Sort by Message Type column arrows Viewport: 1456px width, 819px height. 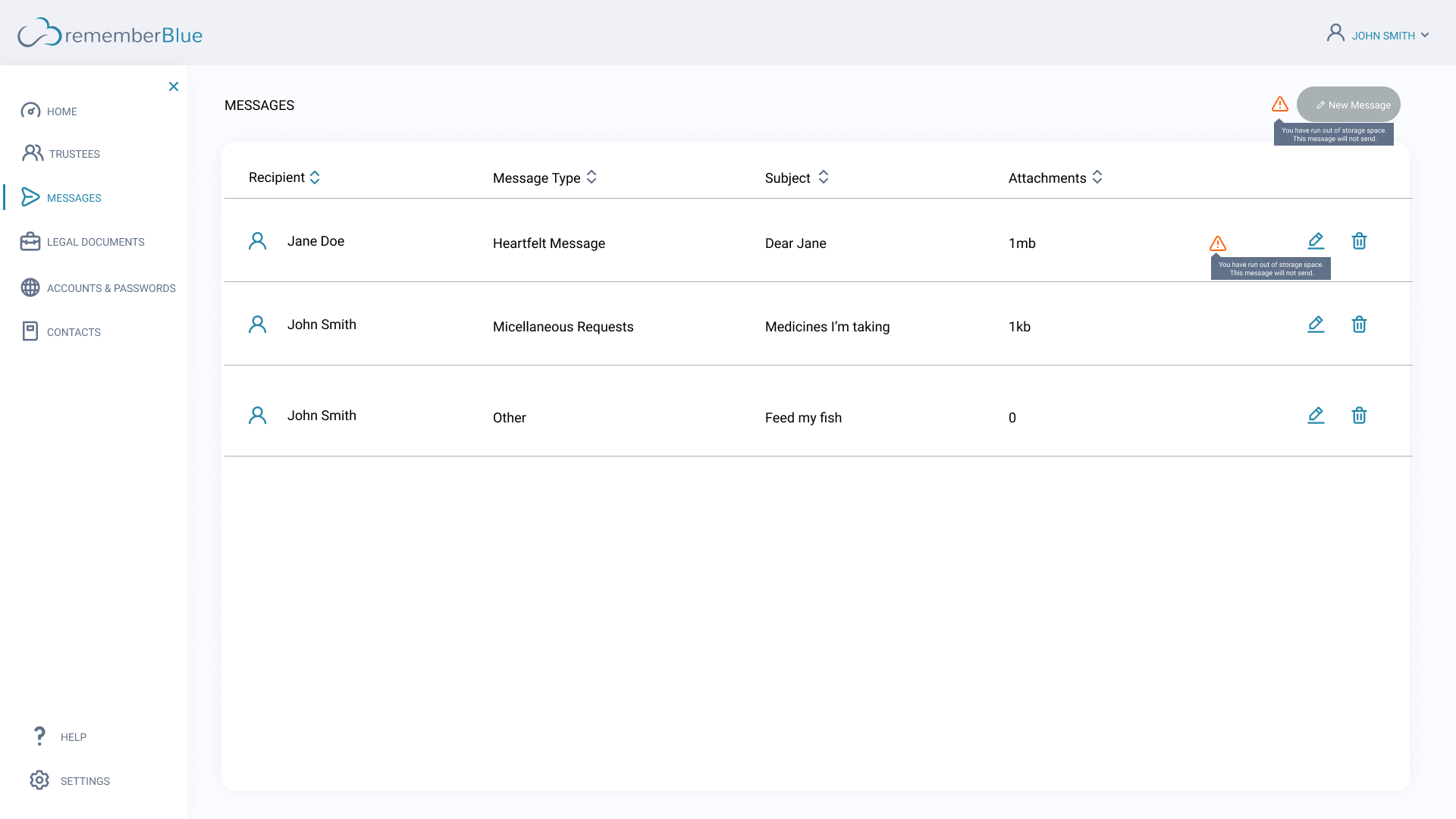click(591, 177)
